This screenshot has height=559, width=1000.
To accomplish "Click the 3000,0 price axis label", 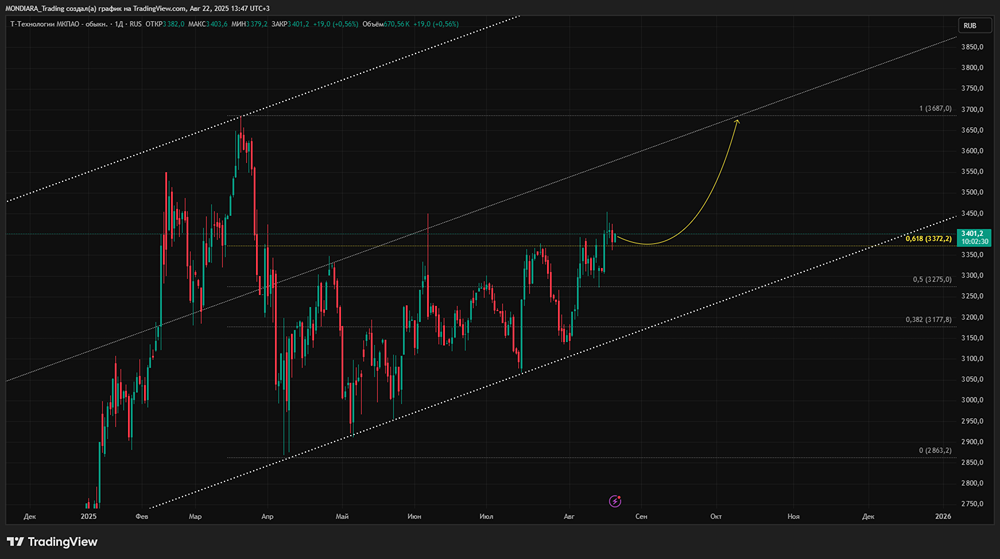I will point(972,400).
